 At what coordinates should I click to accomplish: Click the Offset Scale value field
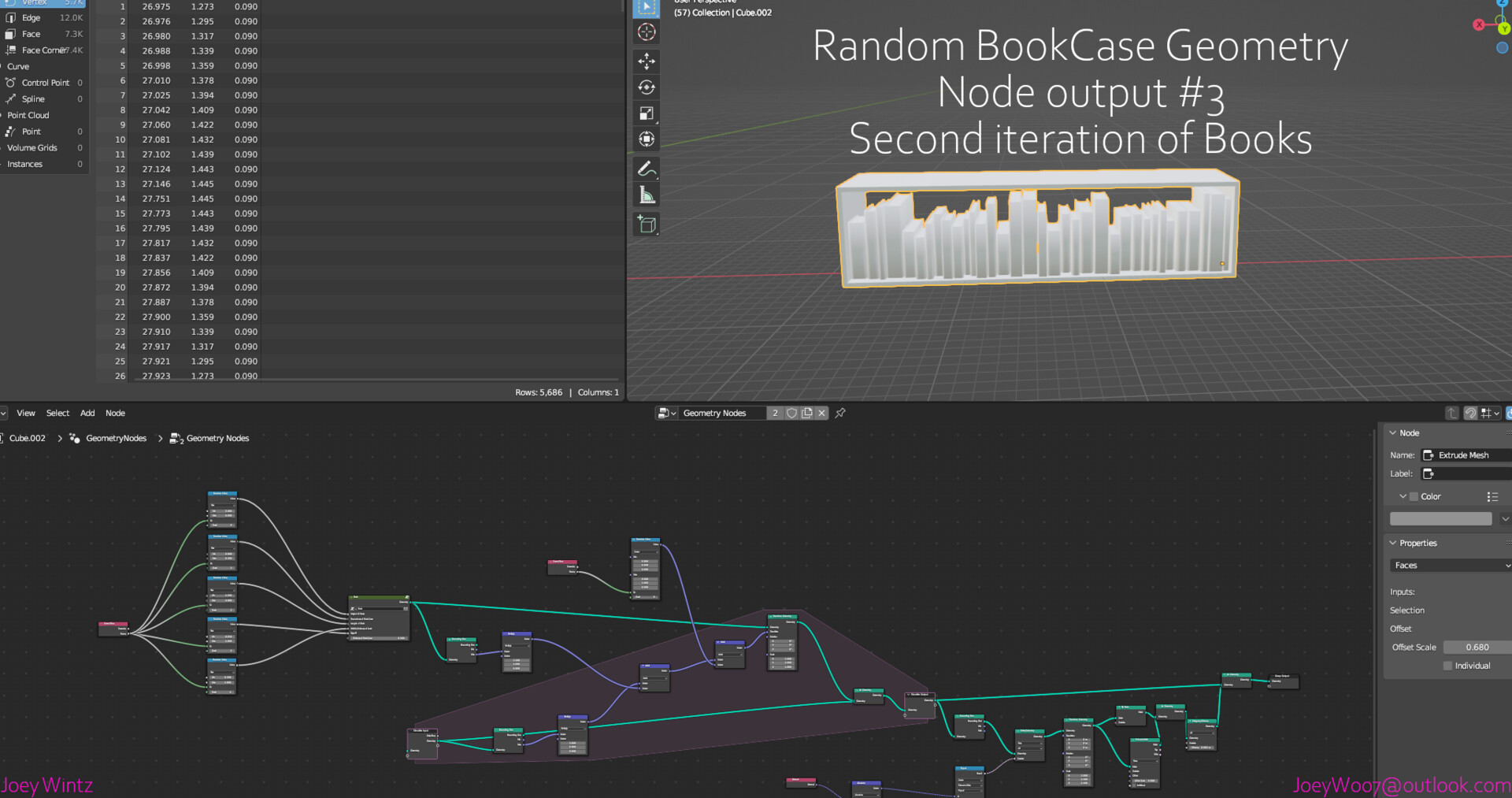click(1477, 647)
